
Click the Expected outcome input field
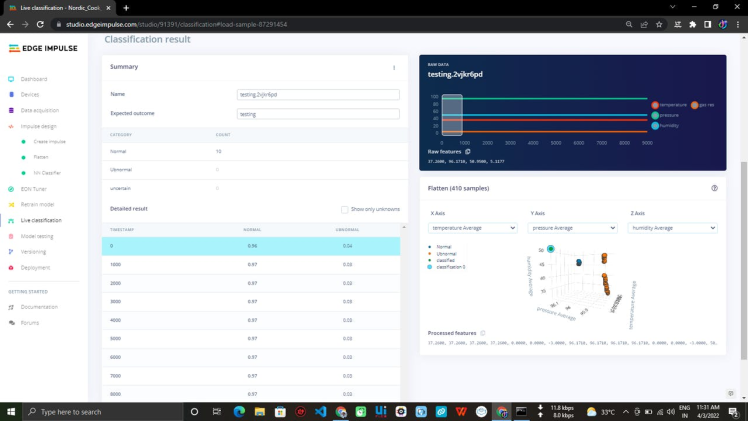[318, 114]
